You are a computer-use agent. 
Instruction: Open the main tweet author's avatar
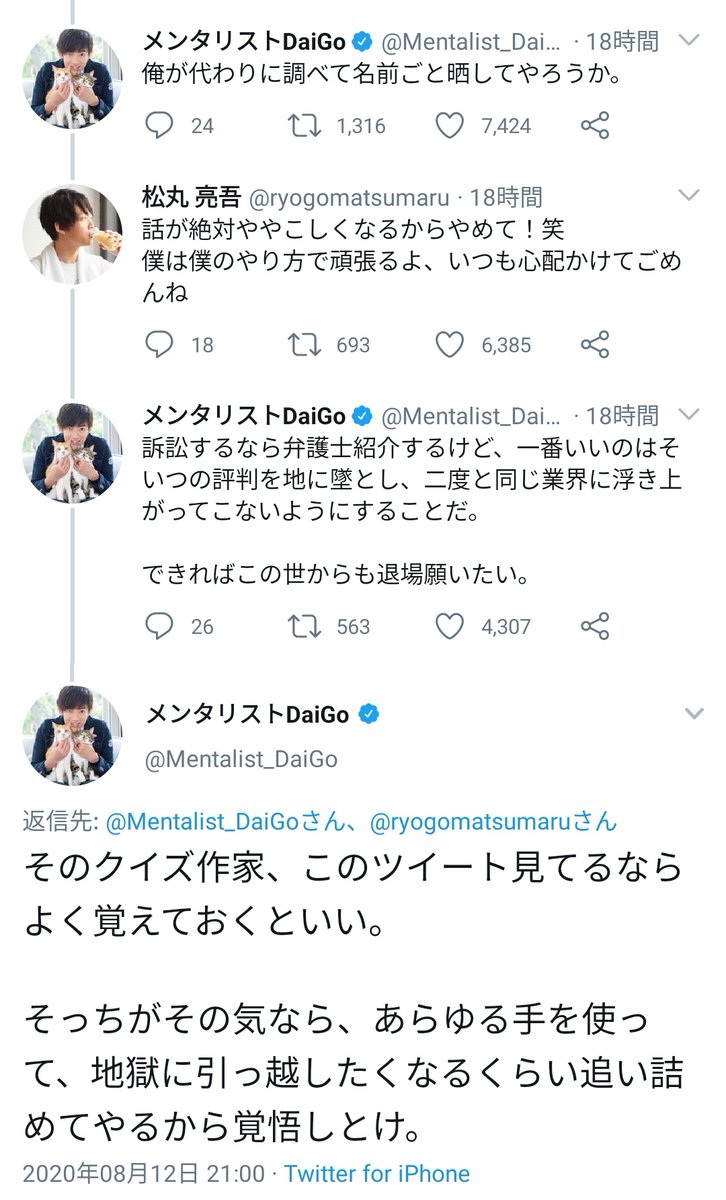pyautogui.click(x=72, y=736)
